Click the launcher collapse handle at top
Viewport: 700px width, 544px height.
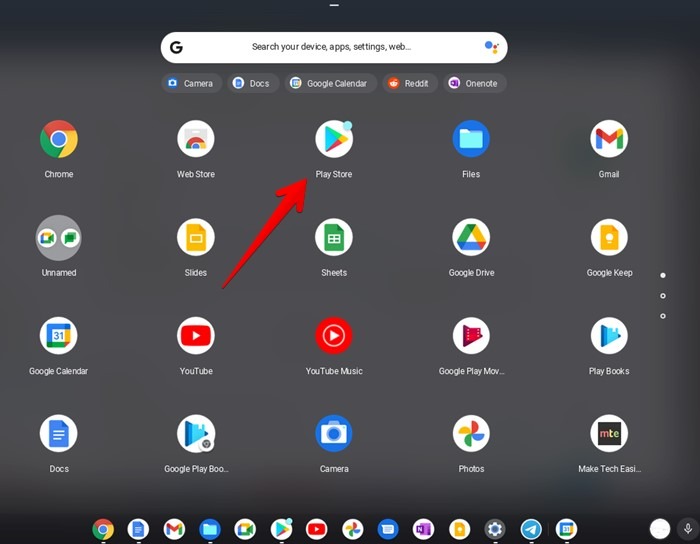(x=334, y=5)
